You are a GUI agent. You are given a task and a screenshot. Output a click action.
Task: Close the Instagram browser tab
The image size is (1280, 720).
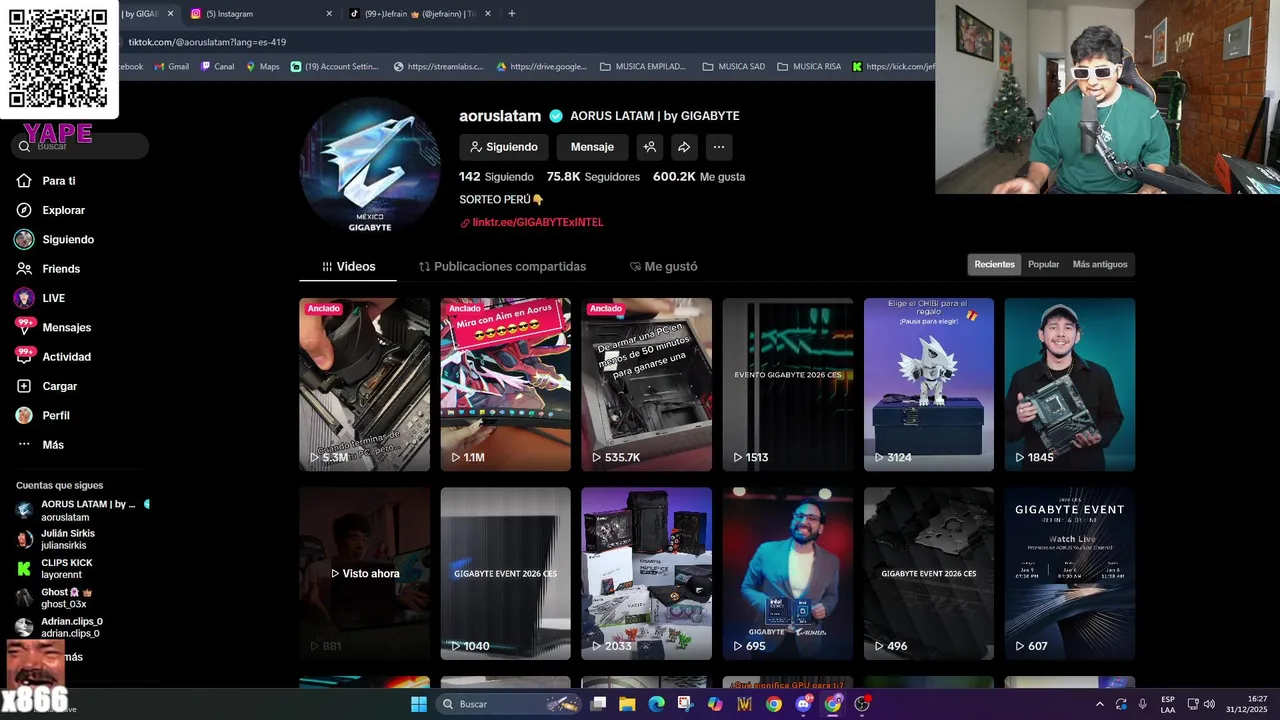point(329,14)
